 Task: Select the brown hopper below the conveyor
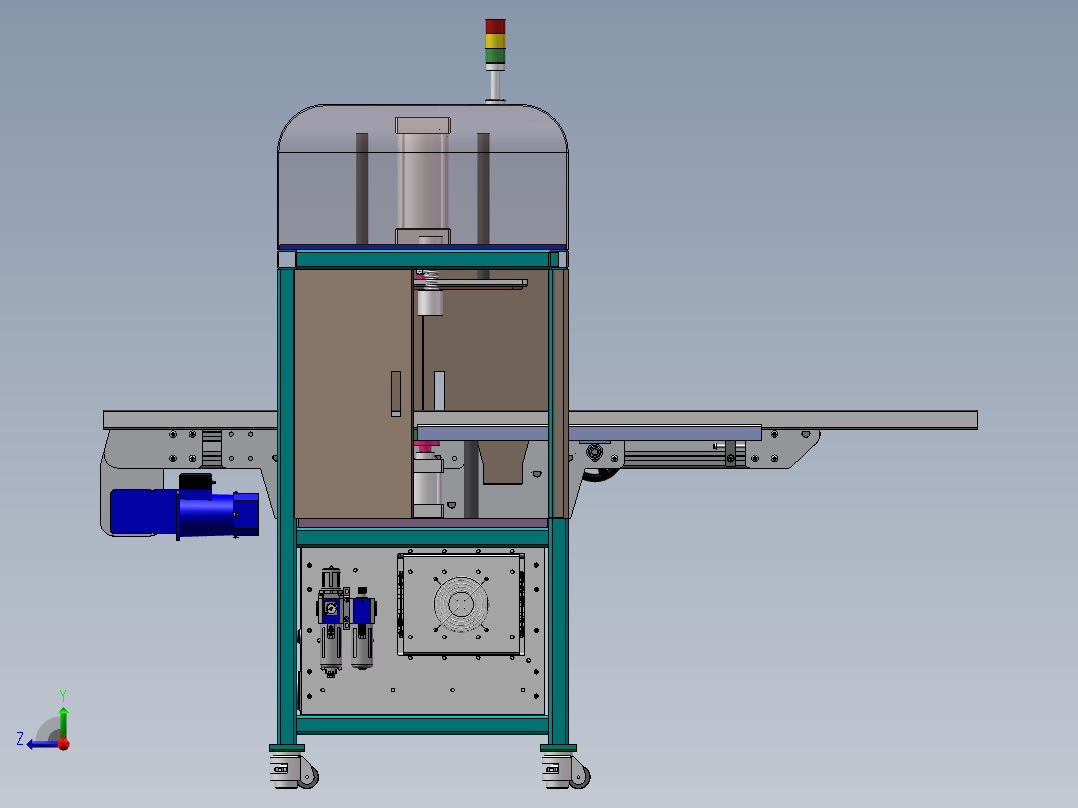[504, 462]
